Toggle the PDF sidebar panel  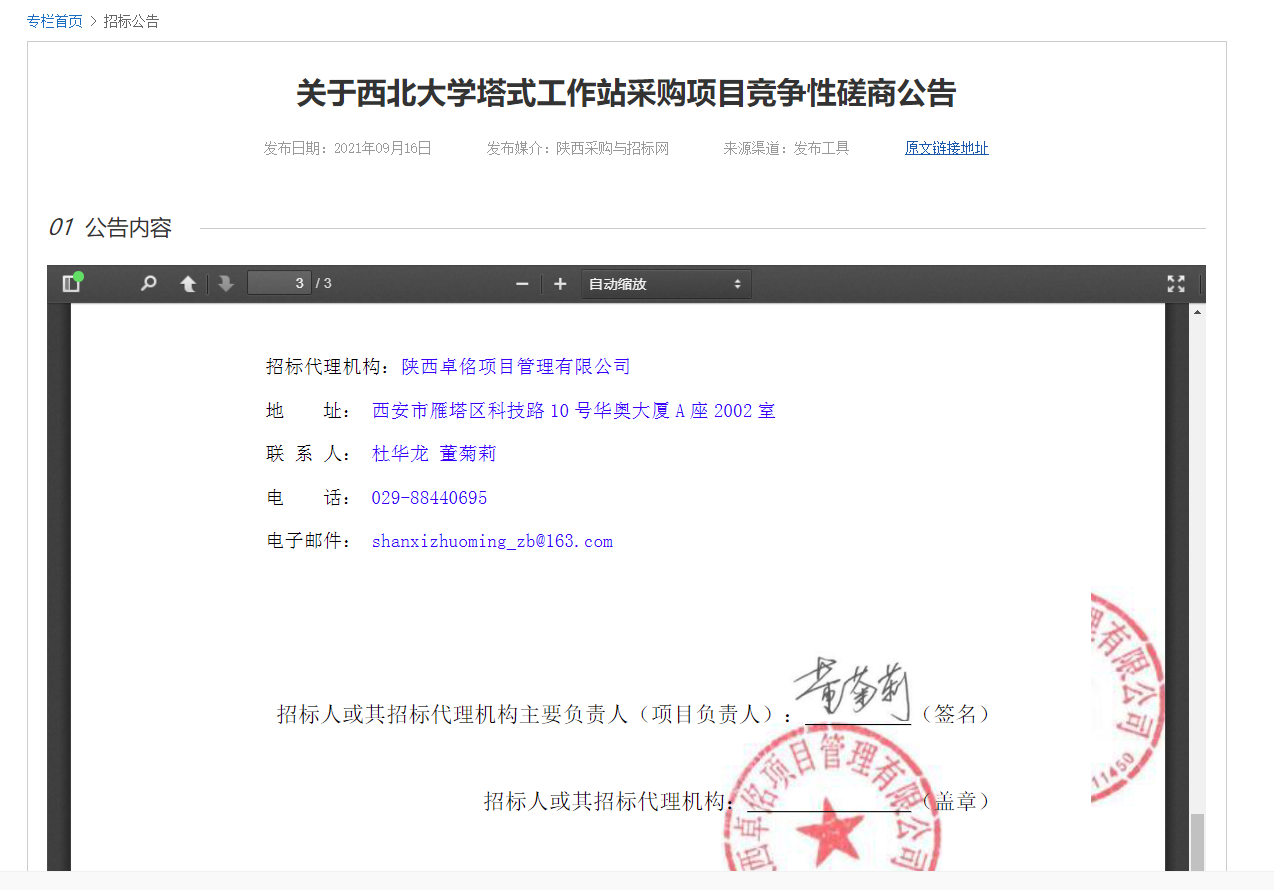71,284
